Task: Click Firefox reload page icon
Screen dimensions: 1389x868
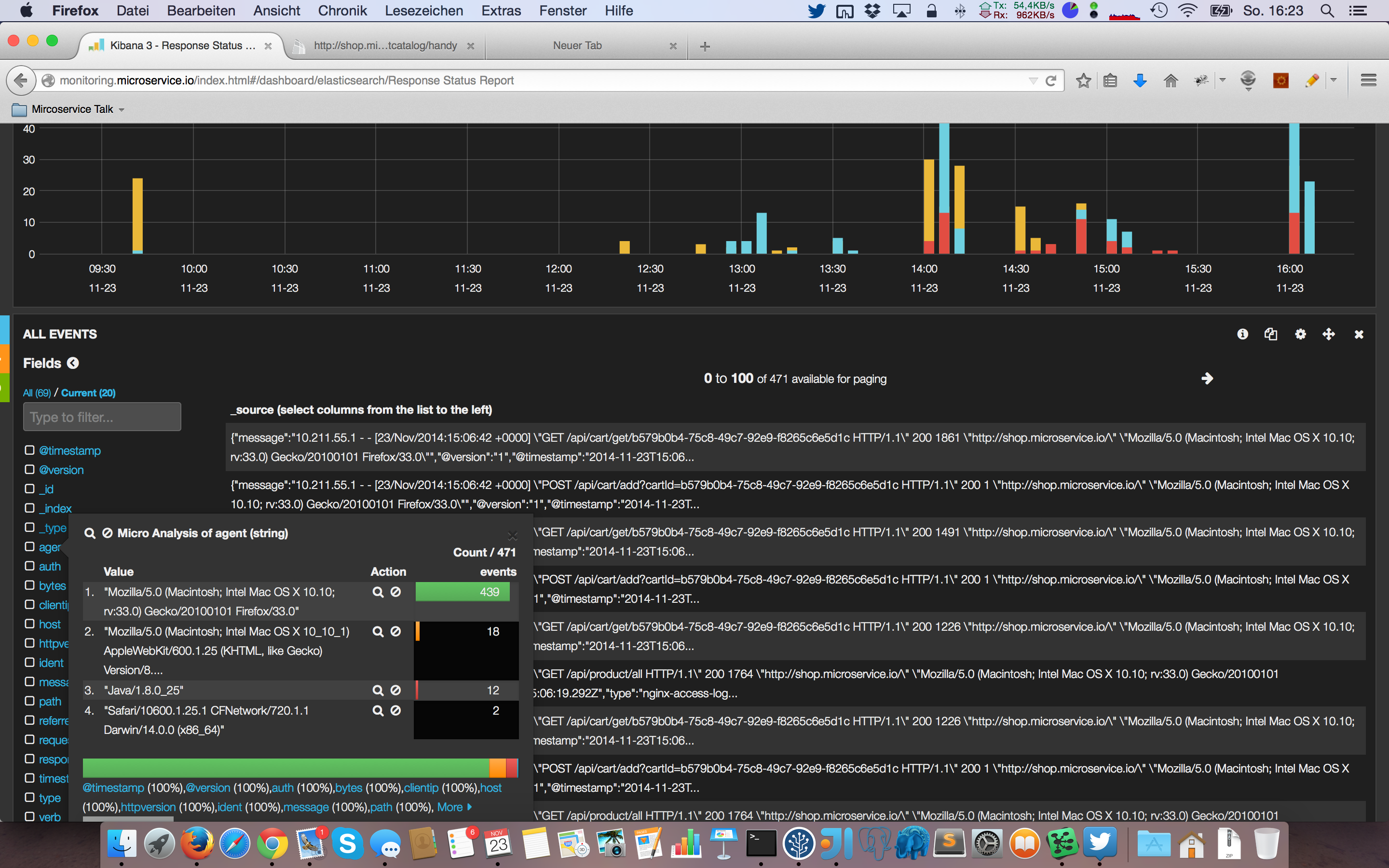Action: tap(1051, 81)
